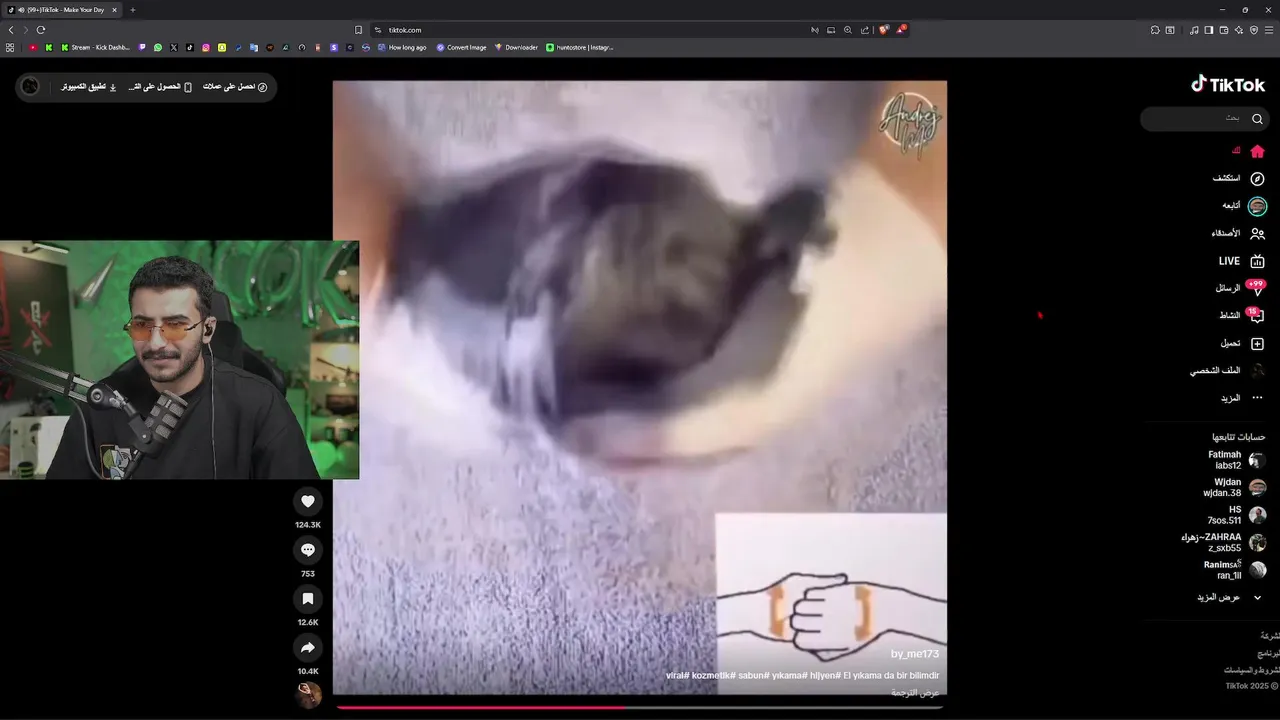Click the browser back arrow
This screenshot has width=1280, height=720.
pos(11,30)
